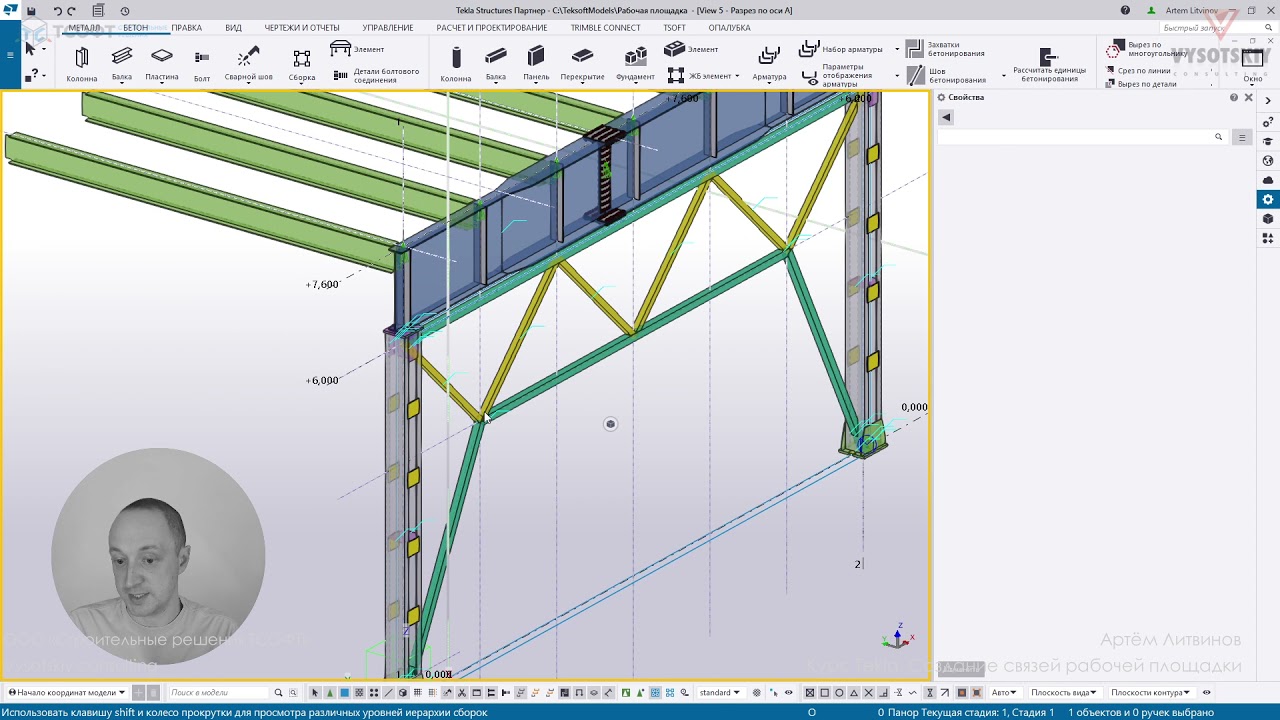Open the Плоскости контура dropdown
1280x720 pixels.
pyautogui.click(x=1151, y=692)
